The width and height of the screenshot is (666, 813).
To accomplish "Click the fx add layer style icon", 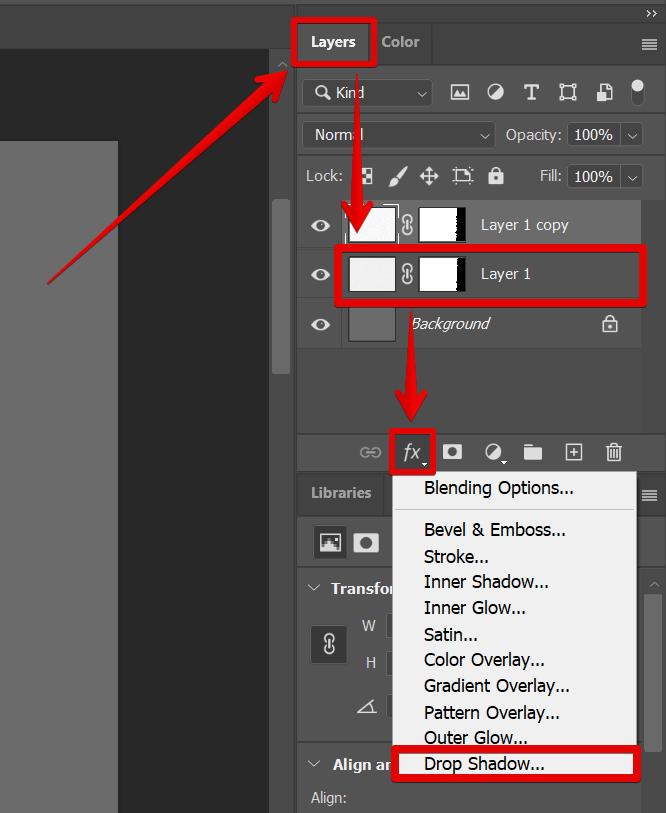I will click(412, 453).
